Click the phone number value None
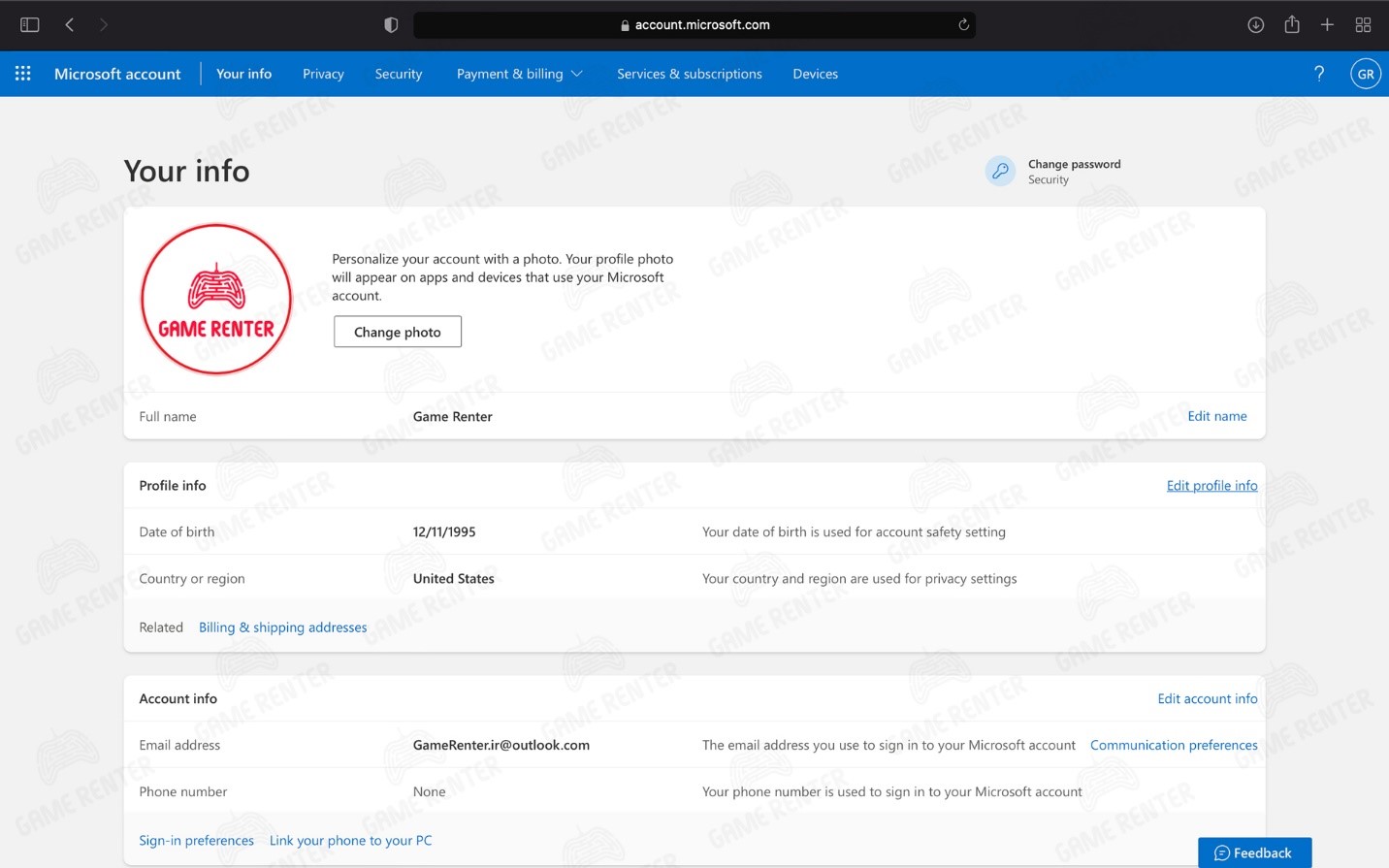This screenshot has width=1389, height=868. coord(429,791)
